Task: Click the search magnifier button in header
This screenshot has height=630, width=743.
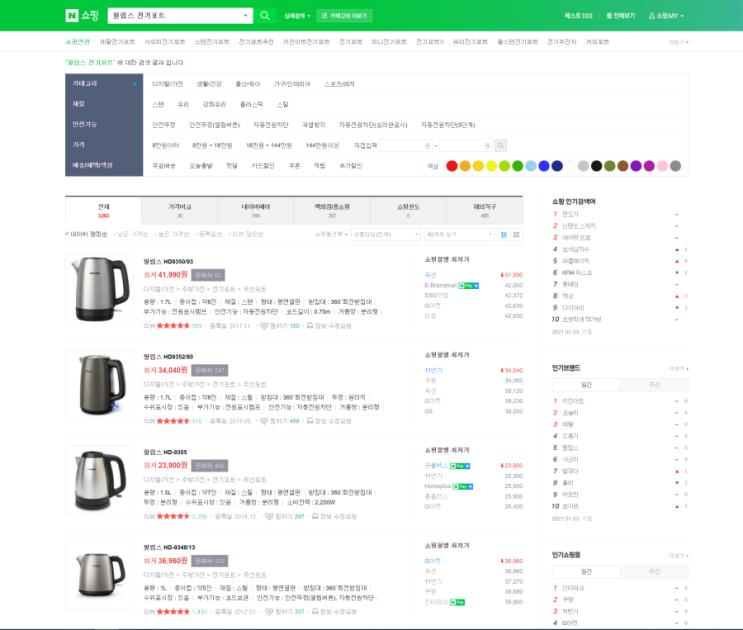Action: 264,16
